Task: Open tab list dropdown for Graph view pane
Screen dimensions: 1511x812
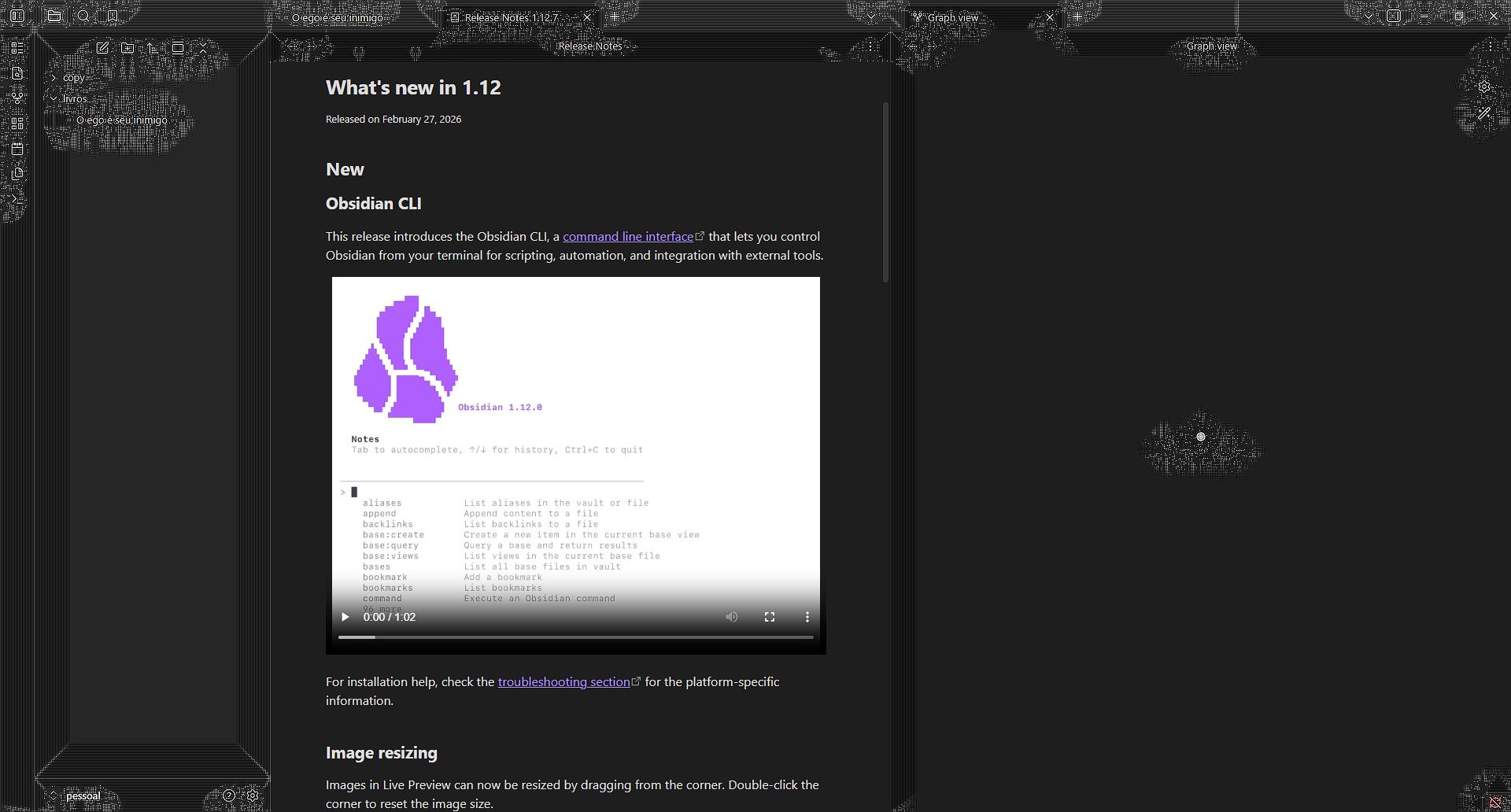Action: coord(1369,17)
